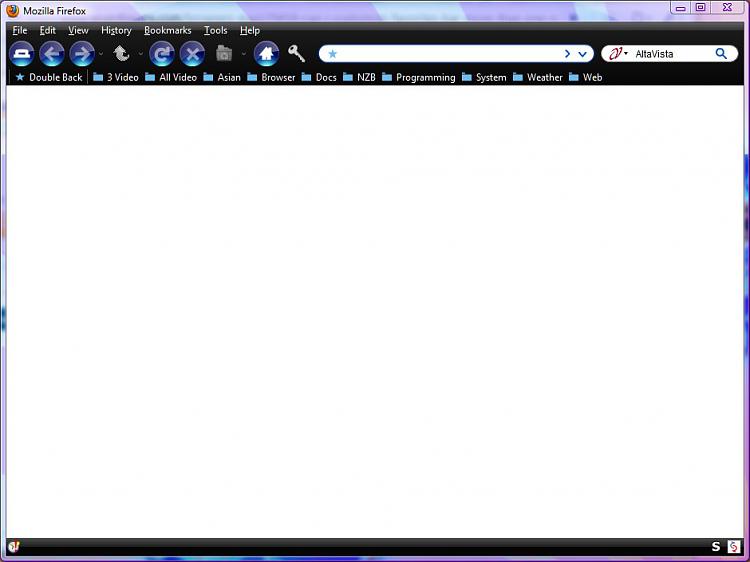Click into the AltaVista search box
Image resolution: width=750 pixels, height=562 pixels.
(672, 54)
